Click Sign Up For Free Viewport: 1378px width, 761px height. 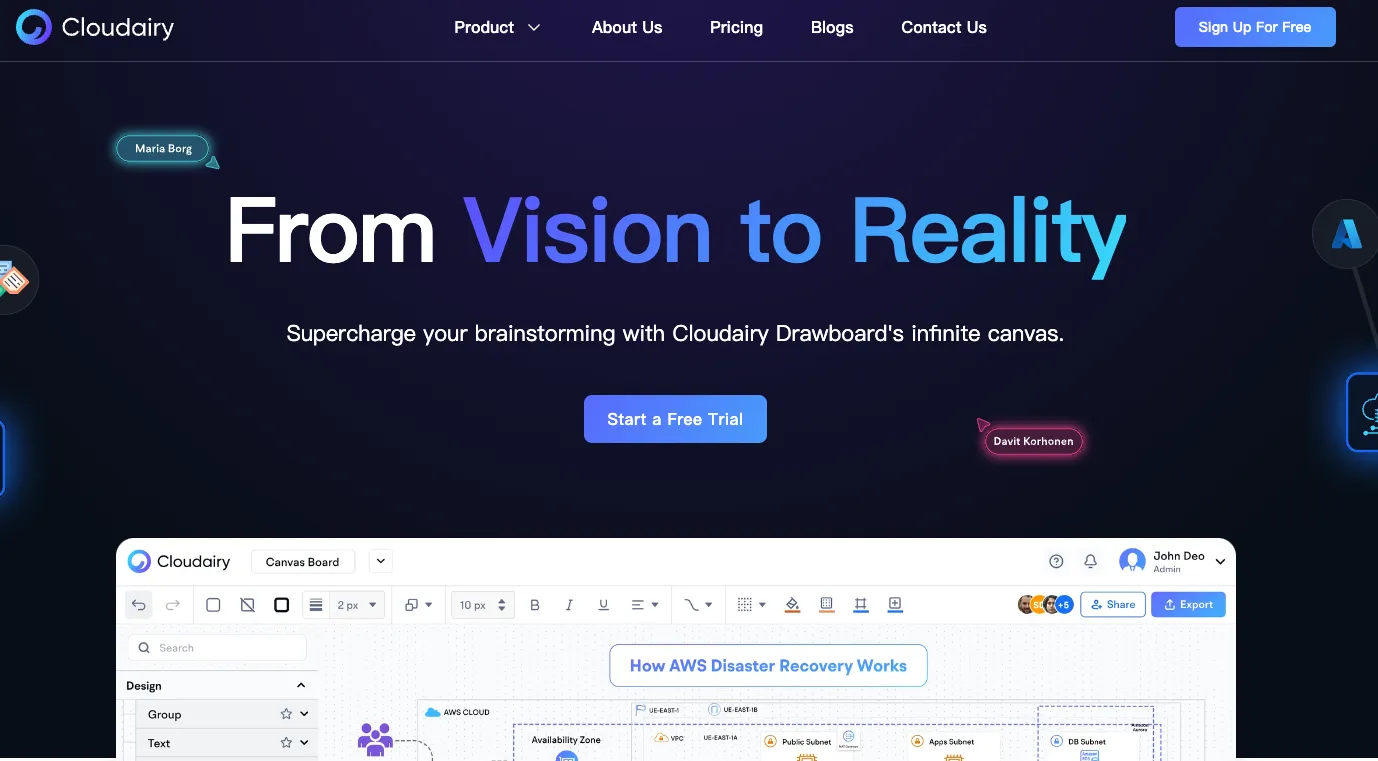1255,27
